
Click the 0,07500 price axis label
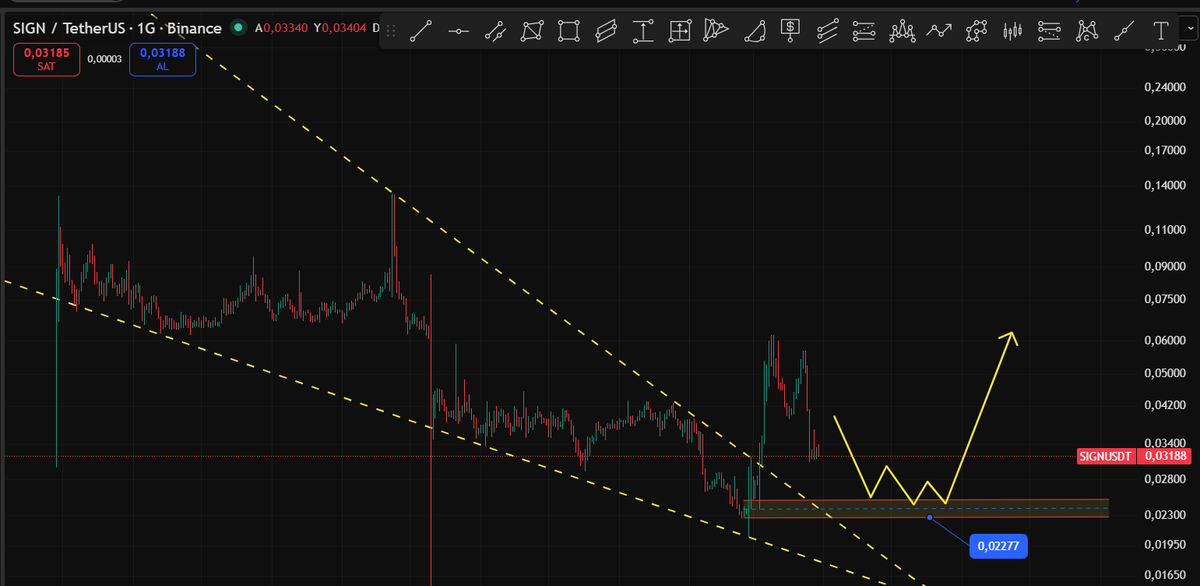[x=1164, y=300]
